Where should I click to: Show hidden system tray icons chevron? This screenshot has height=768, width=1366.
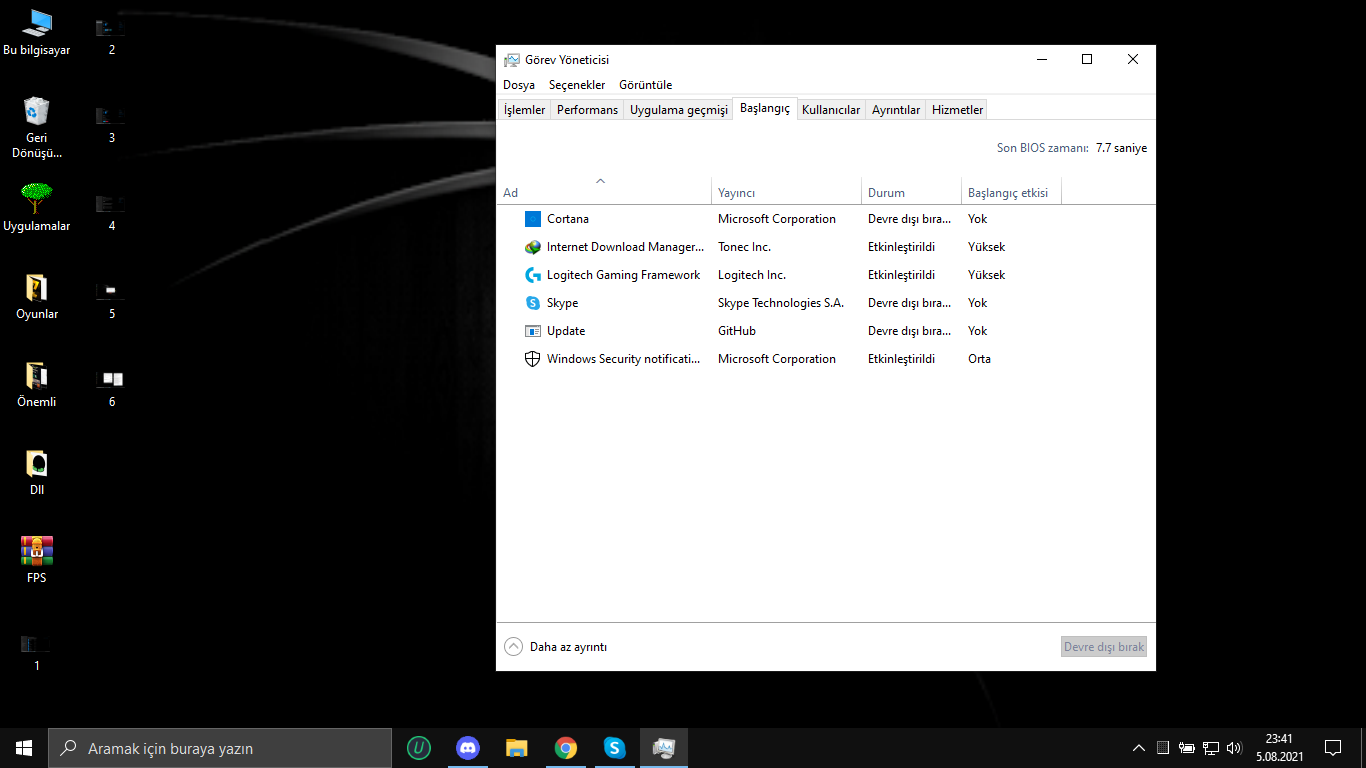pos(1138,748)
